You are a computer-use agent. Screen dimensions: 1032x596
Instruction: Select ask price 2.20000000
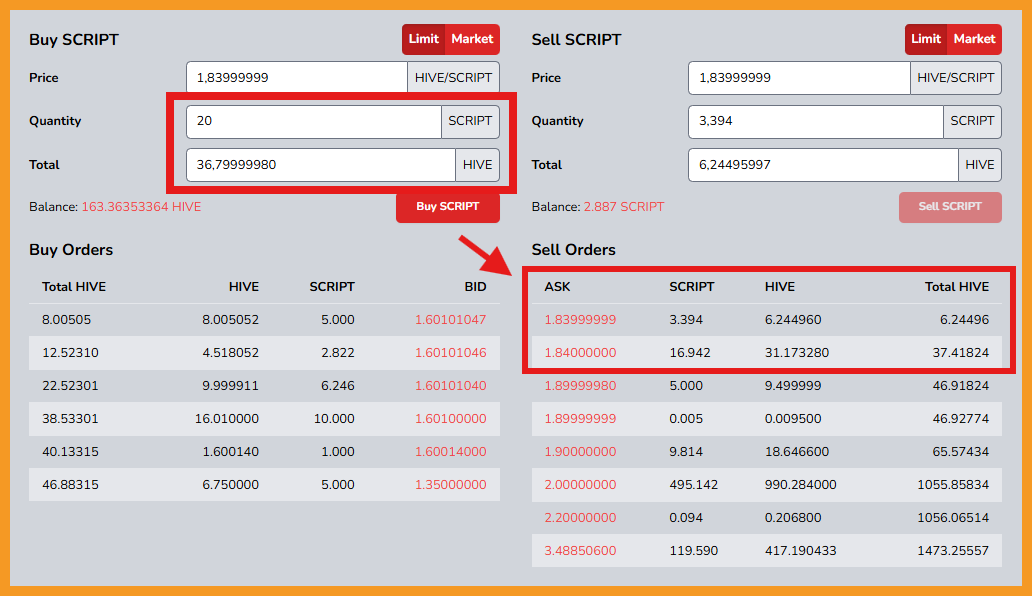click(580, 518)
